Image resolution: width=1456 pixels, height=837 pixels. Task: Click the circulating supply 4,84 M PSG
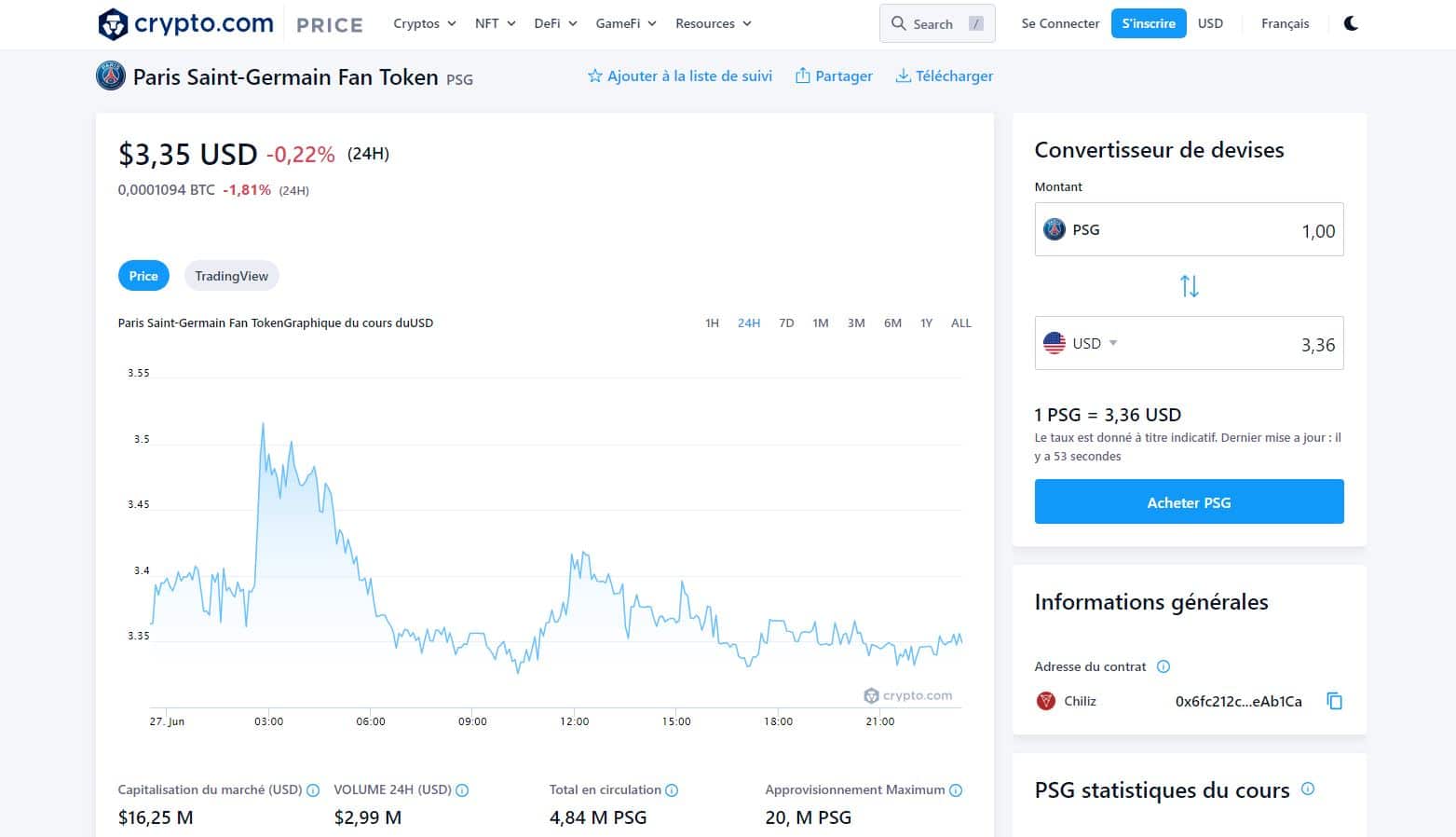point(598,817)
